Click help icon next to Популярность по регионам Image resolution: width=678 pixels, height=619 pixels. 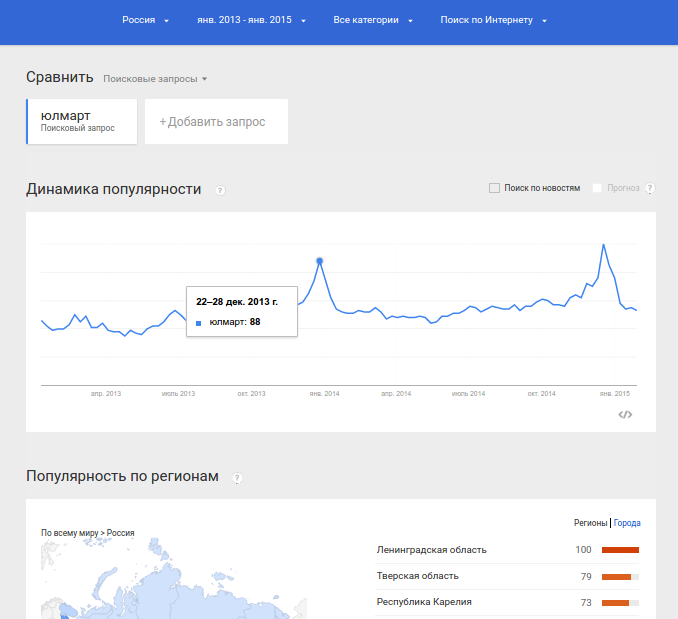[x=237, y=478]
